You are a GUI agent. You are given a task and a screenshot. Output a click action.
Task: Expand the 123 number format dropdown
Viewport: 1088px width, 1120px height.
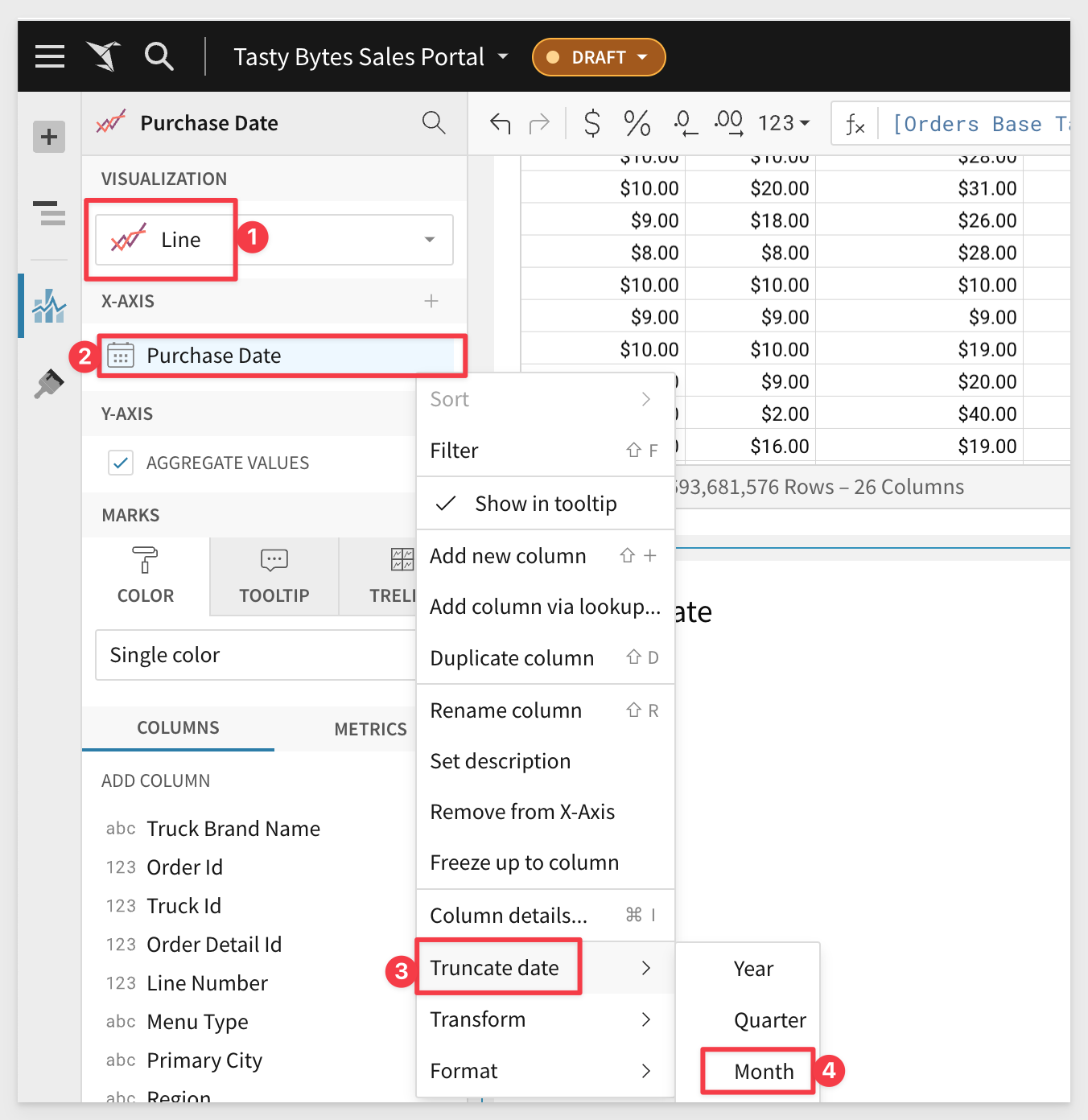pos(783,123)
